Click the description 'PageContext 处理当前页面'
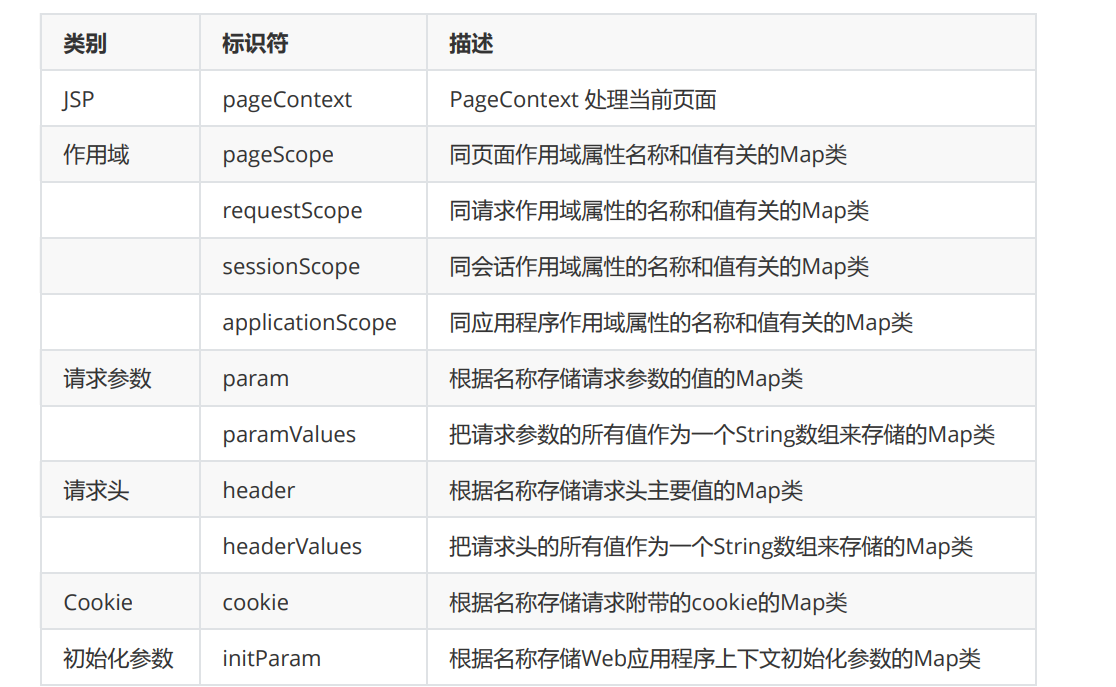This screenshot has height=687, width=1116. [583, 100]
